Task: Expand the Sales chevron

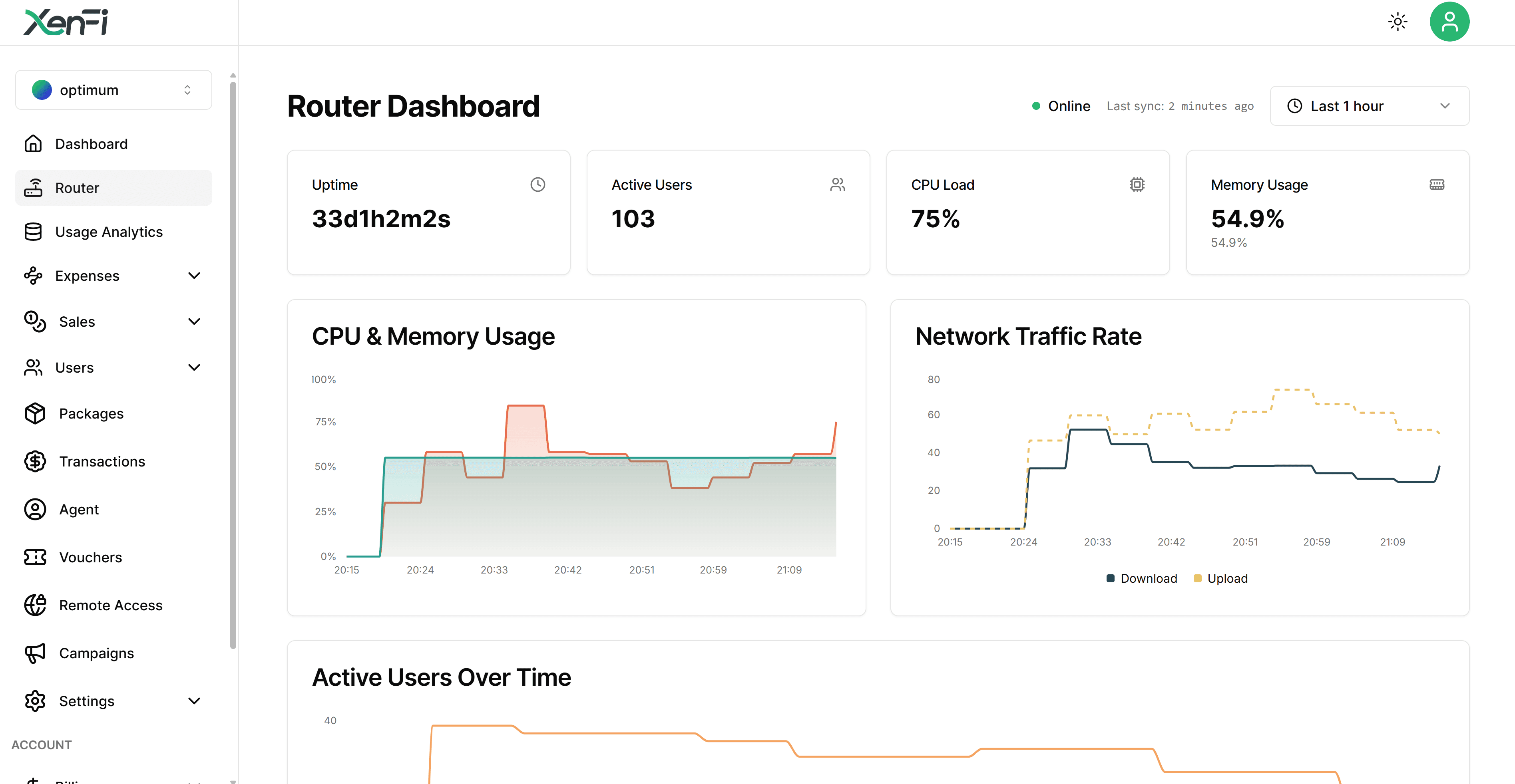Action: pyautogui.click(x=194, y=322)
